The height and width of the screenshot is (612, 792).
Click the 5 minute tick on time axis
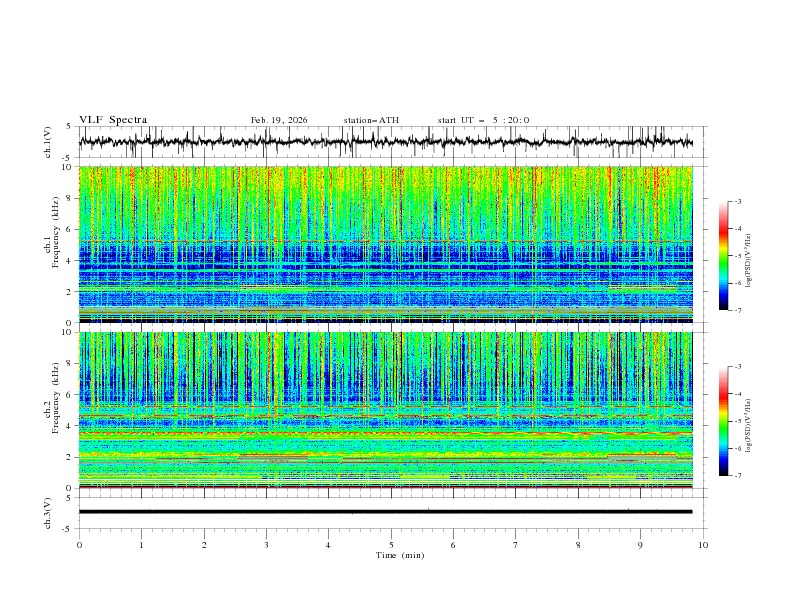(x=391, y=545)
